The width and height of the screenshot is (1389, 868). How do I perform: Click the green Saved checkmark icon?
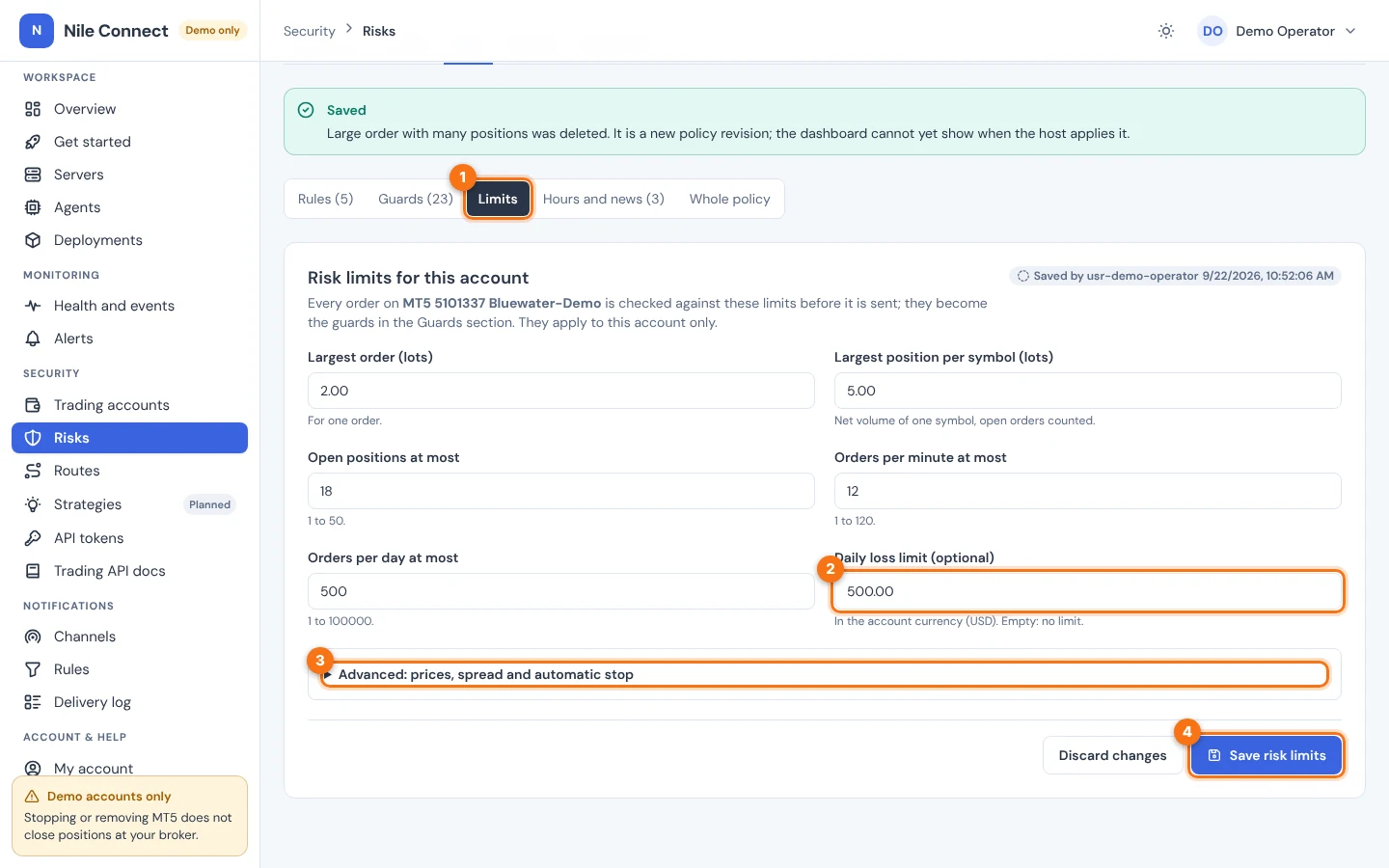click(306, 110)
